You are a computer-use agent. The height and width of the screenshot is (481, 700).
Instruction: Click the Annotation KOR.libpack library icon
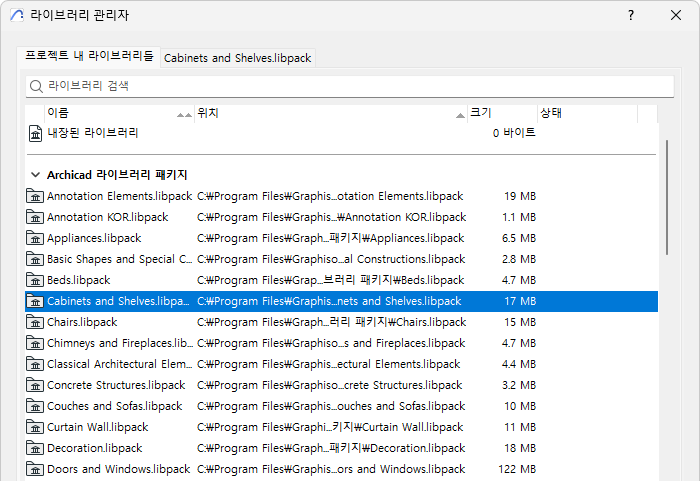(x=35, y=217)
